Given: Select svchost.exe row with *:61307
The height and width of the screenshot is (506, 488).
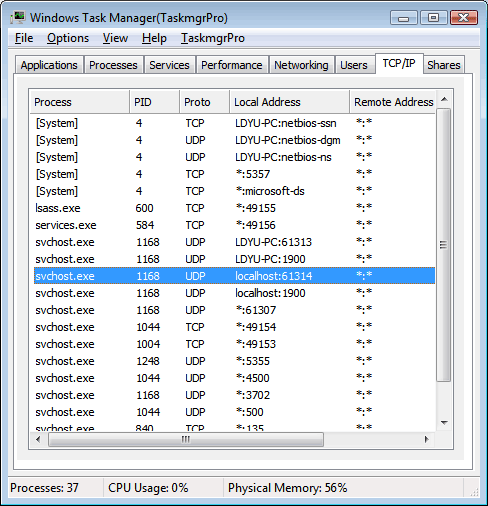Looking at the screenshot, I should (x=234, y=310).
